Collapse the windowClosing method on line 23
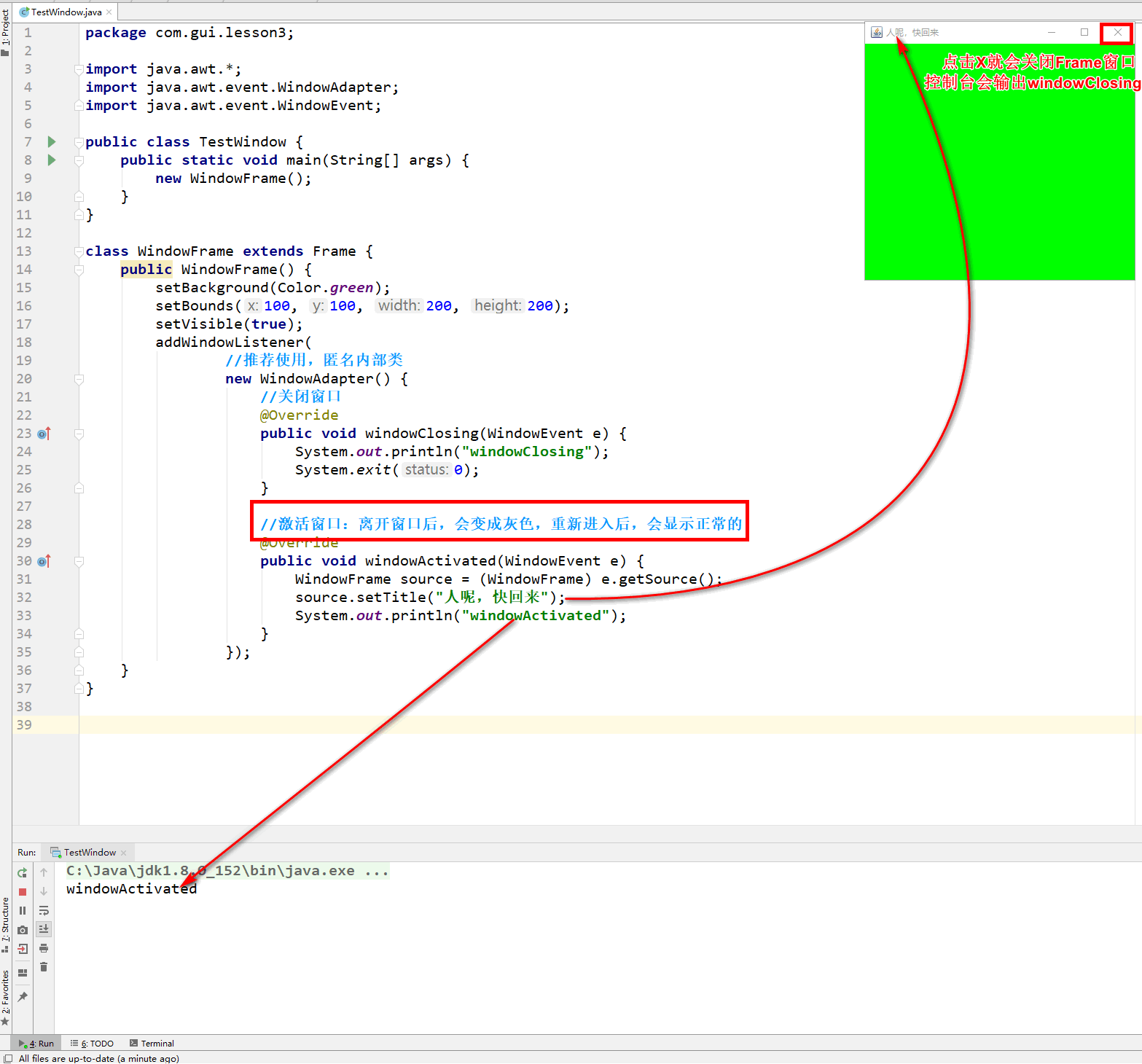This screenshot has height=1064, width=1142. click(x=79, y=434)
